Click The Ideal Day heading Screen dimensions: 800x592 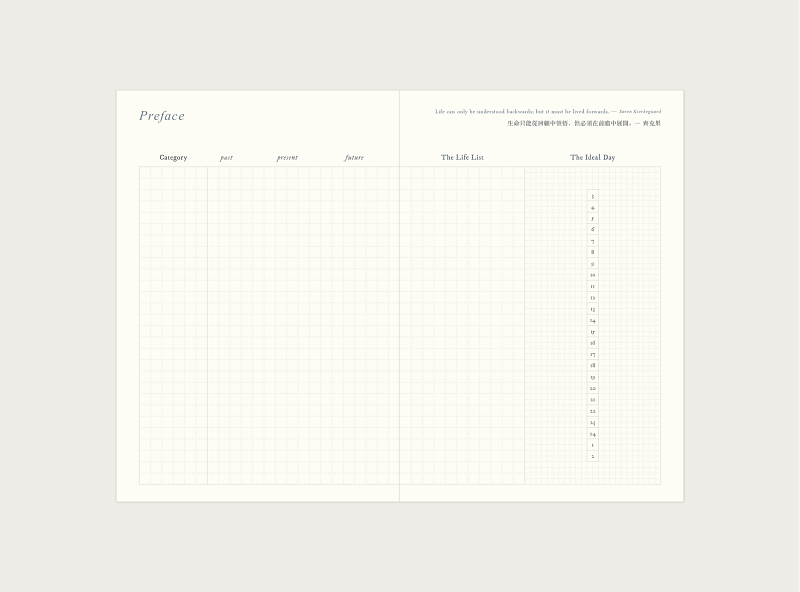coord(592,158)
